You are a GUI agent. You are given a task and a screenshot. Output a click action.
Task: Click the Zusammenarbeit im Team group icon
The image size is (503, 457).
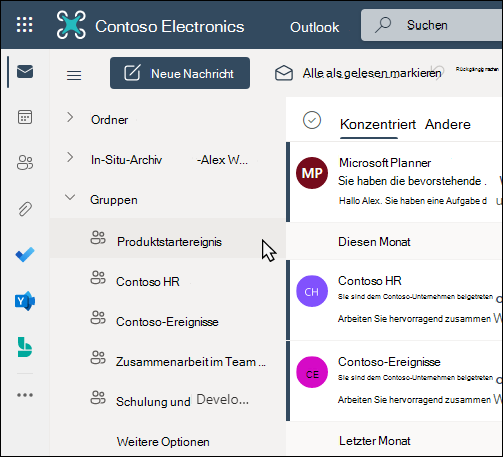[x=98, y=358]
